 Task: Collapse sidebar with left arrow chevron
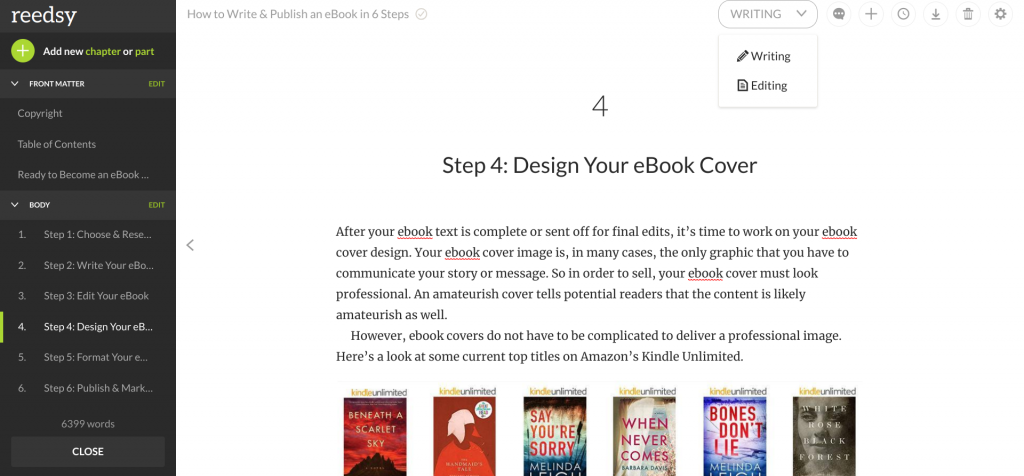click(x=190, y=245)
